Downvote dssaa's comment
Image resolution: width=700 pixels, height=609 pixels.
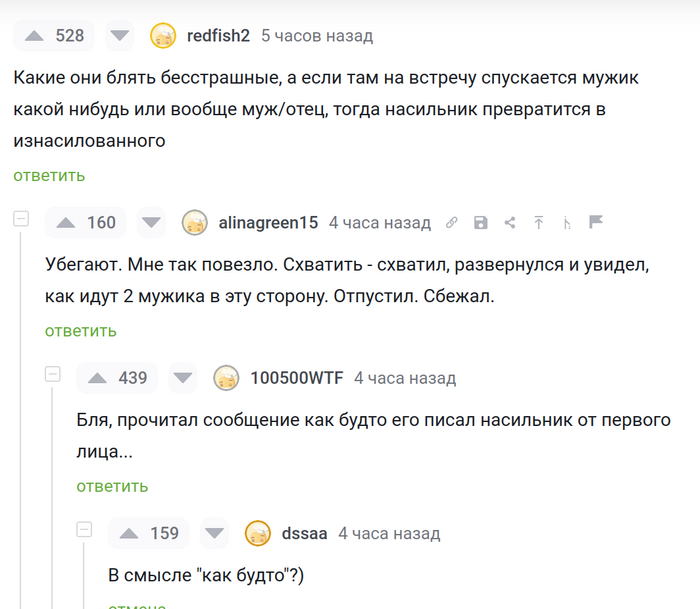215,533
